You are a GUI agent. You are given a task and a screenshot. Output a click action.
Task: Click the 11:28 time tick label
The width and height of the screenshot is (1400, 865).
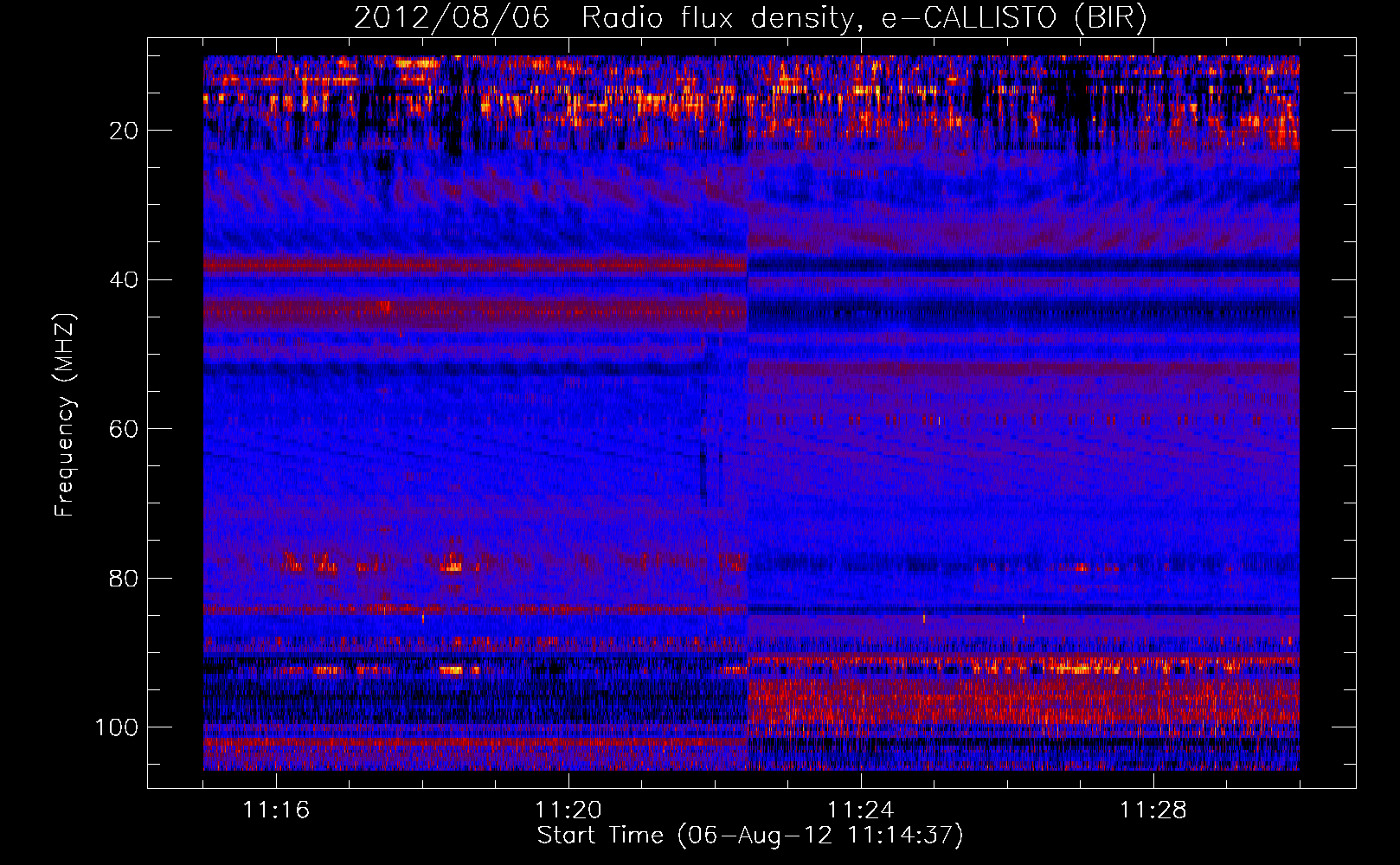[x=1153, y=810]
